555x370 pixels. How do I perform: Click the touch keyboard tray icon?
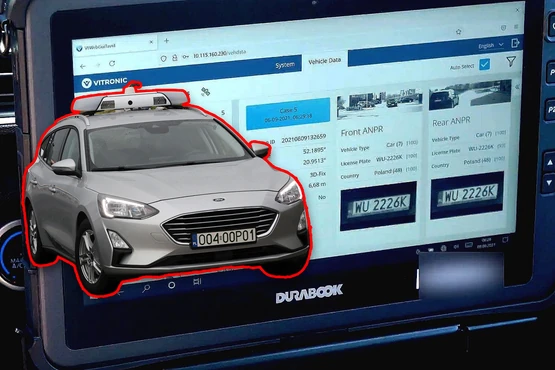point(469,245)
